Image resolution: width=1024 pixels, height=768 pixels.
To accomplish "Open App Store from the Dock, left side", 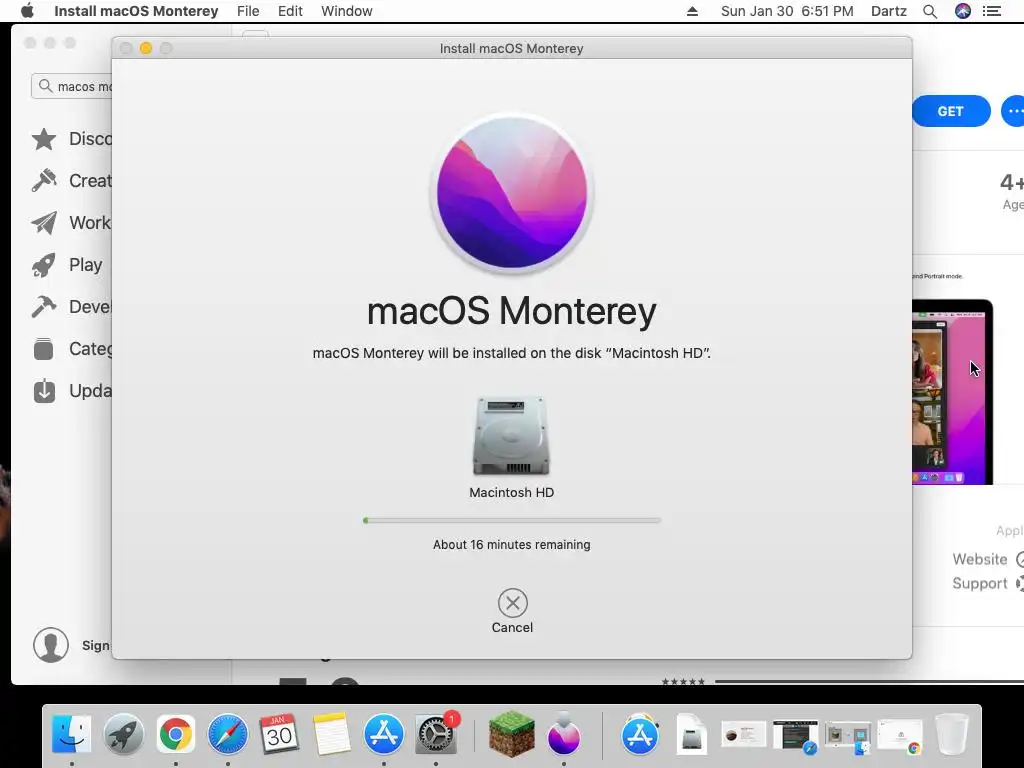I will (383, 734).
